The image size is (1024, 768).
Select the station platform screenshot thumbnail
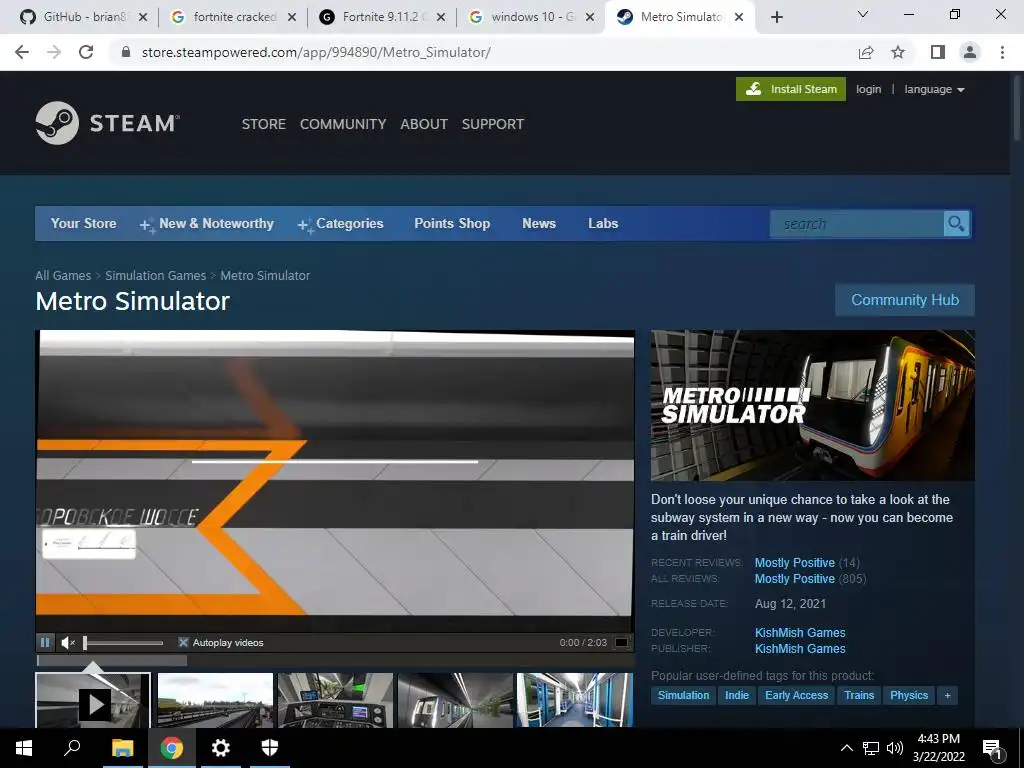tap(455, 700)
